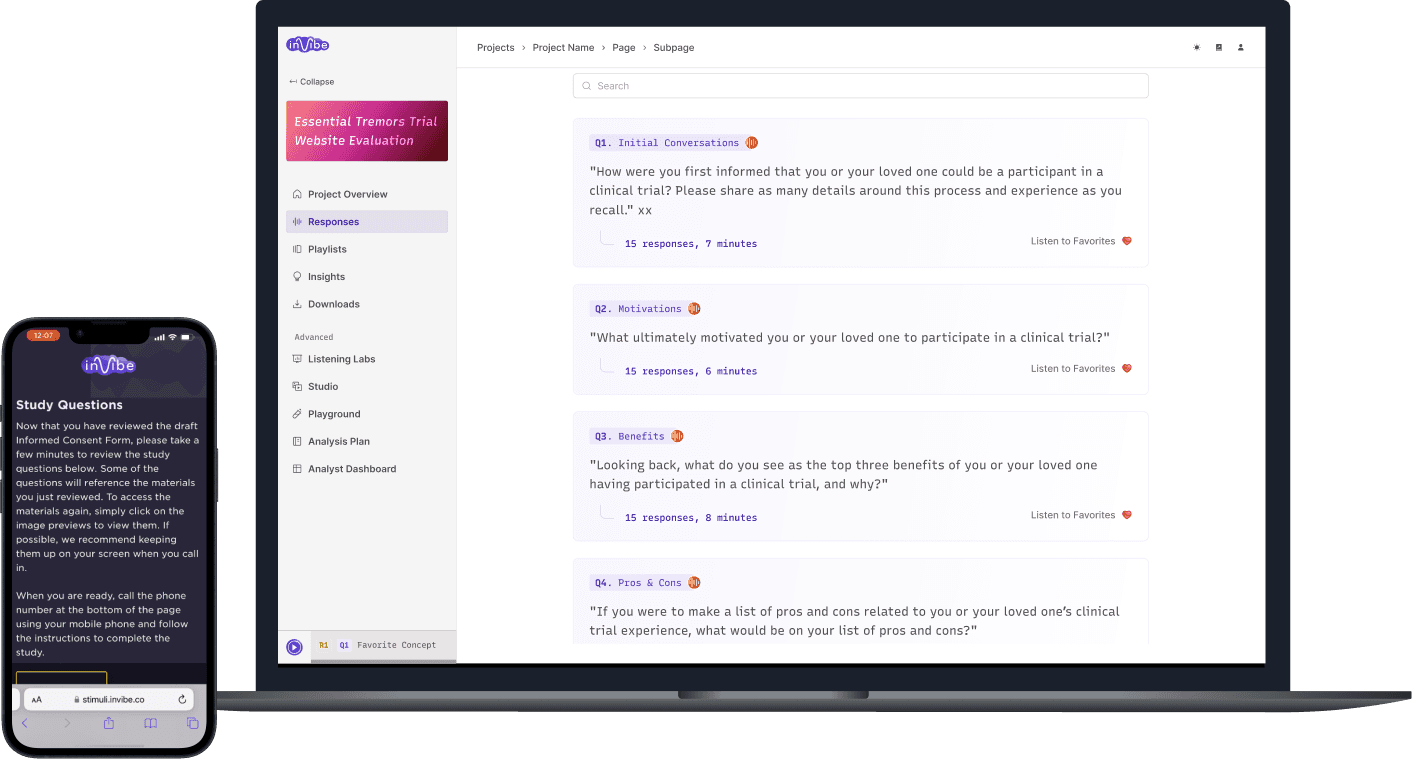This screenshot has width=1412, height=759.
Task: Expand the Q1 chip in the player bar
Action: pyautogui.click(x=344, y=645)
